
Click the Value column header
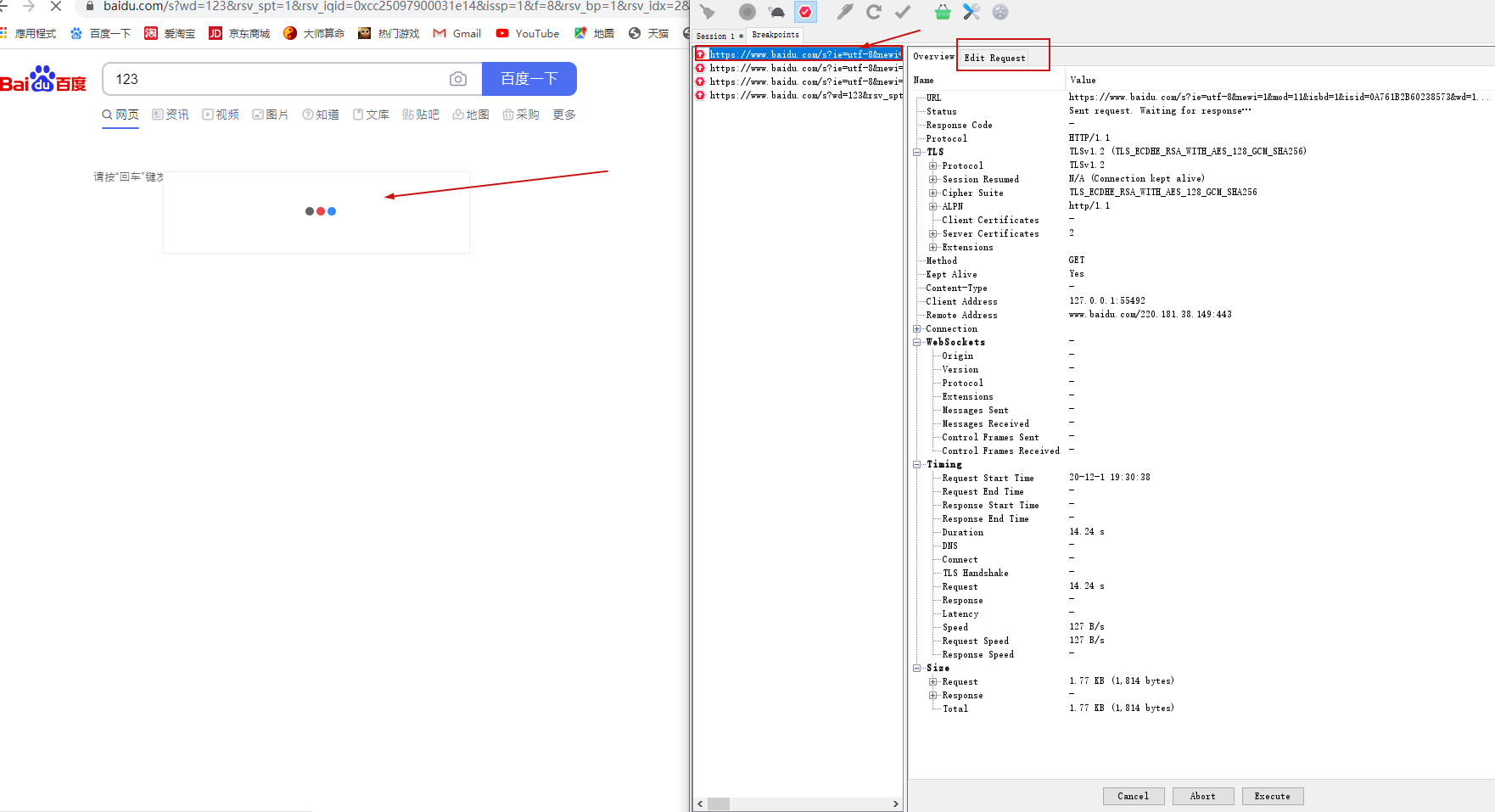(x=1279, y=80)
